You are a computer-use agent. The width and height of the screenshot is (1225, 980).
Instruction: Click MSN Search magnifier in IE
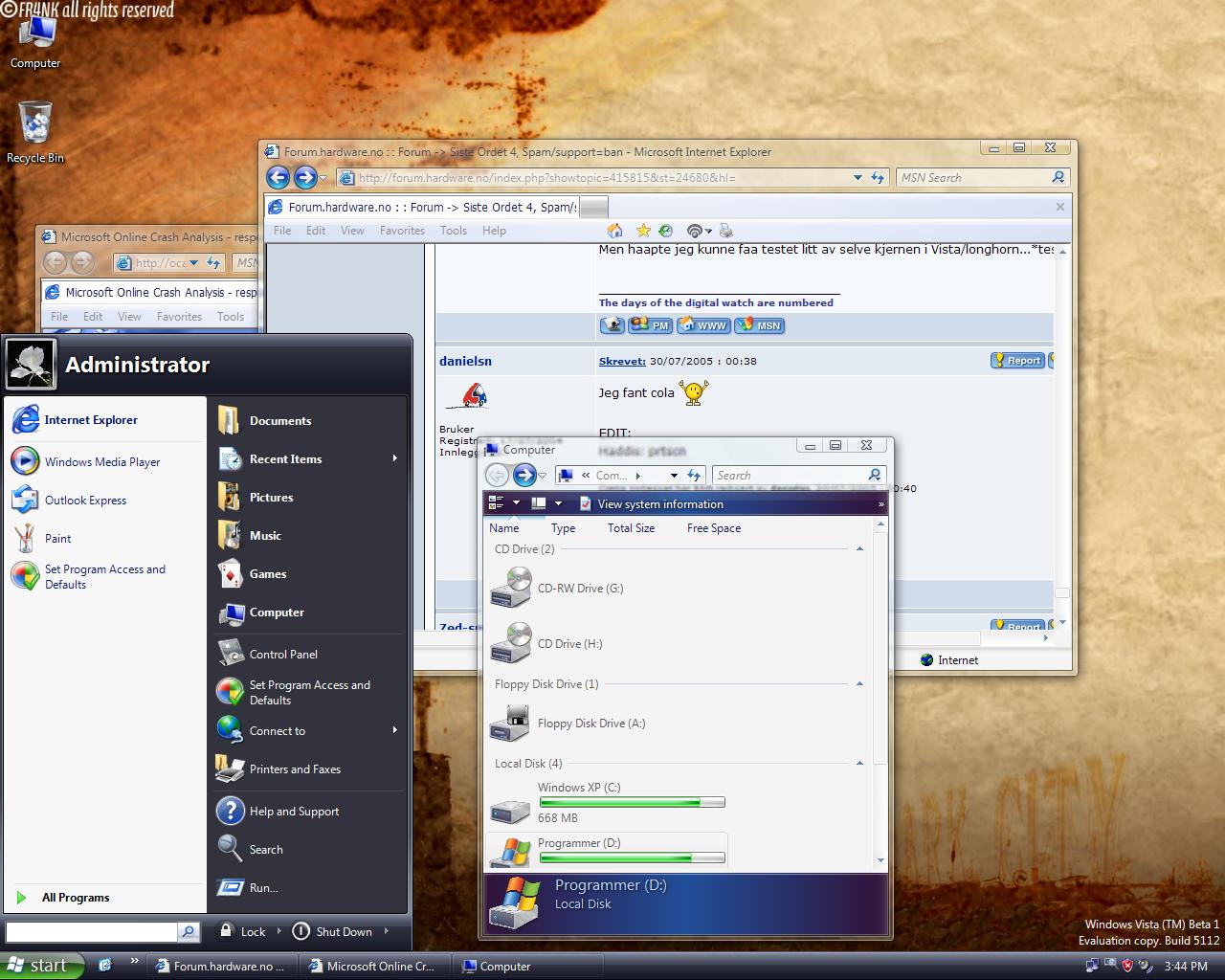1058,177
